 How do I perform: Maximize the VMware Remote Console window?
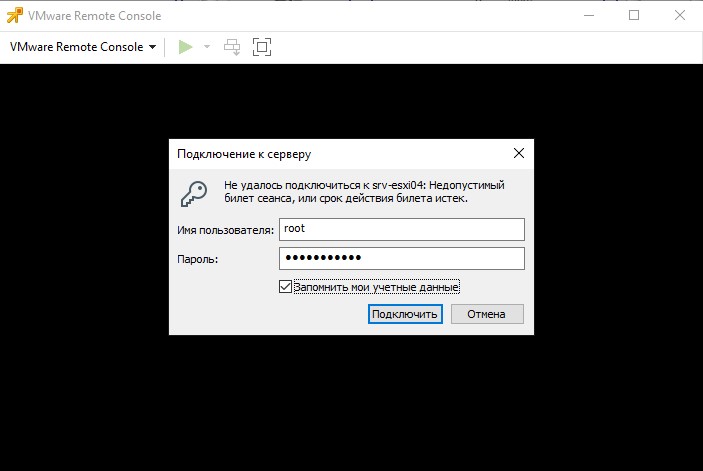634,15
